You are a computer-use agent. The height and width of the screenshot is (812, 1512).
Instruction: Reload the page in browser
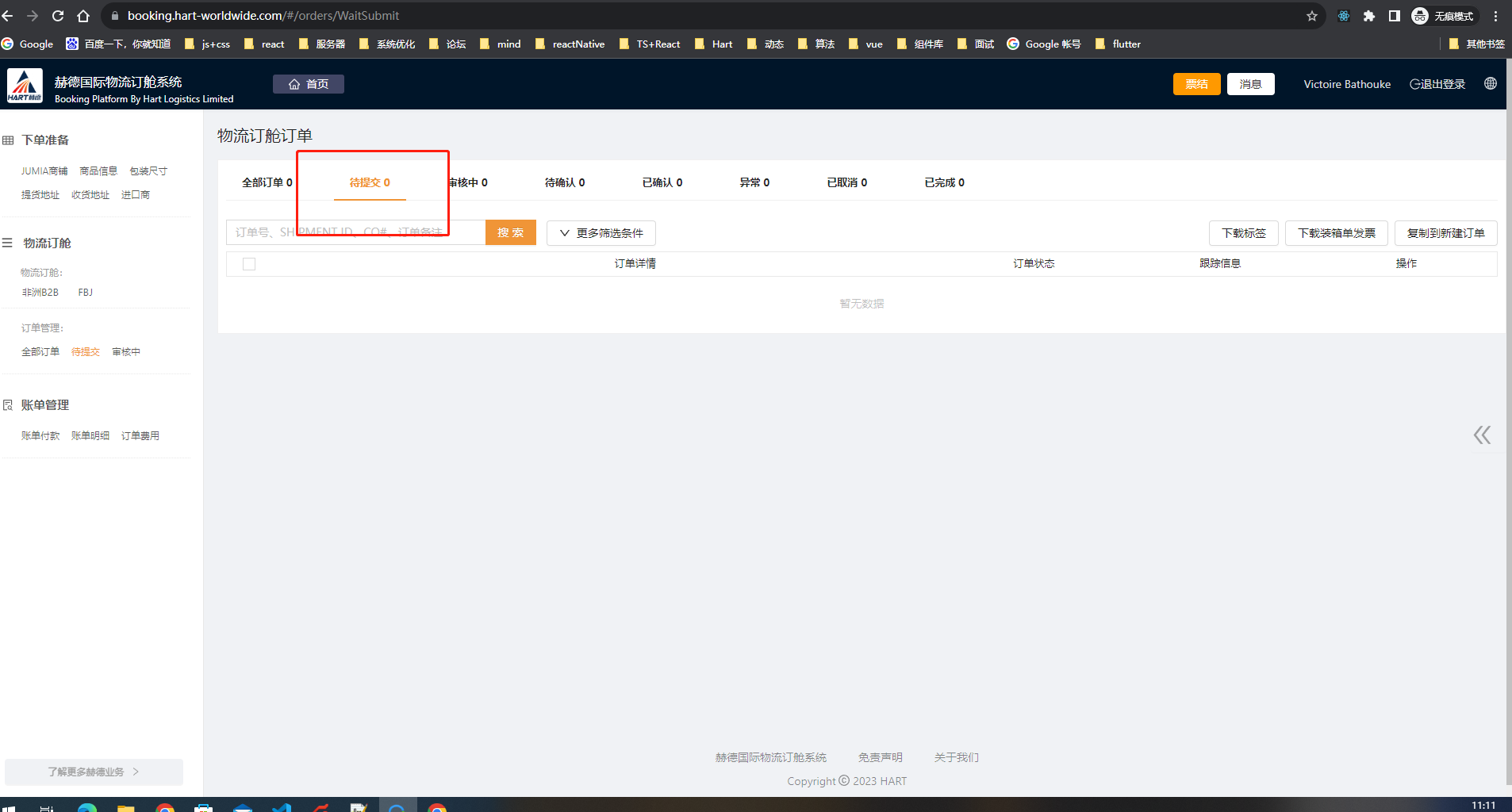tap(58, 16)
